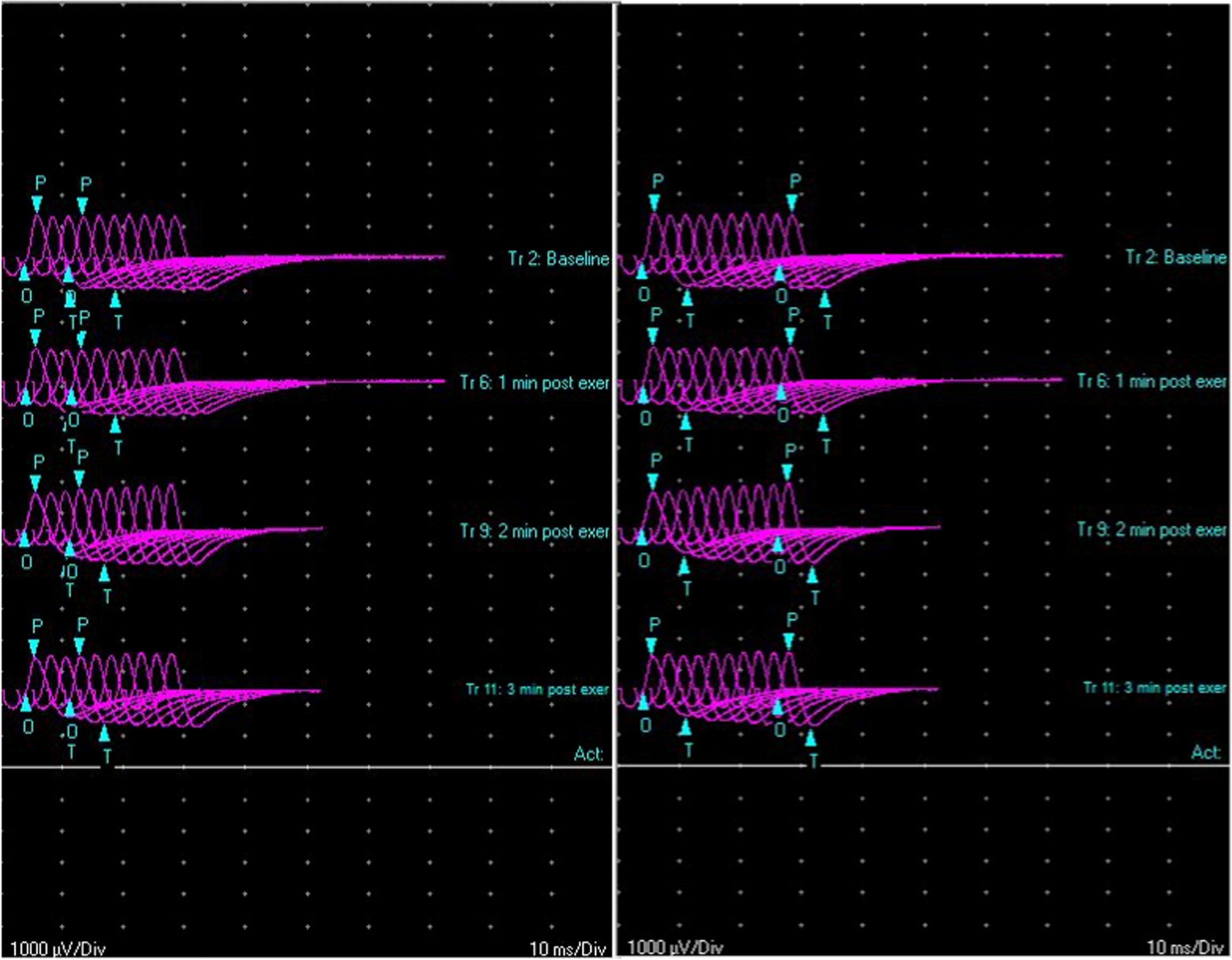Select last-response T marker on right Baseline trace

tap(825, 299)
